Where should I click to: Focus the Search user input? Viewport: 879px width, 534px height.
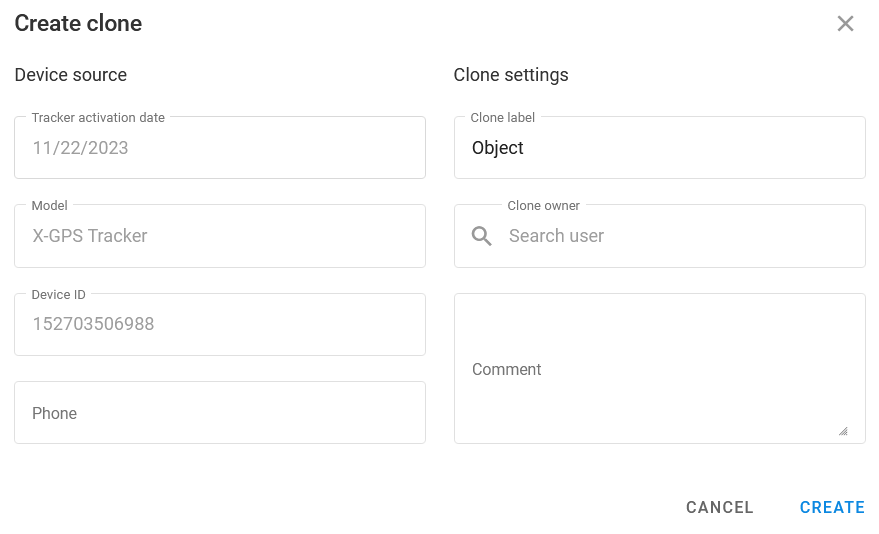coord(680,236)
